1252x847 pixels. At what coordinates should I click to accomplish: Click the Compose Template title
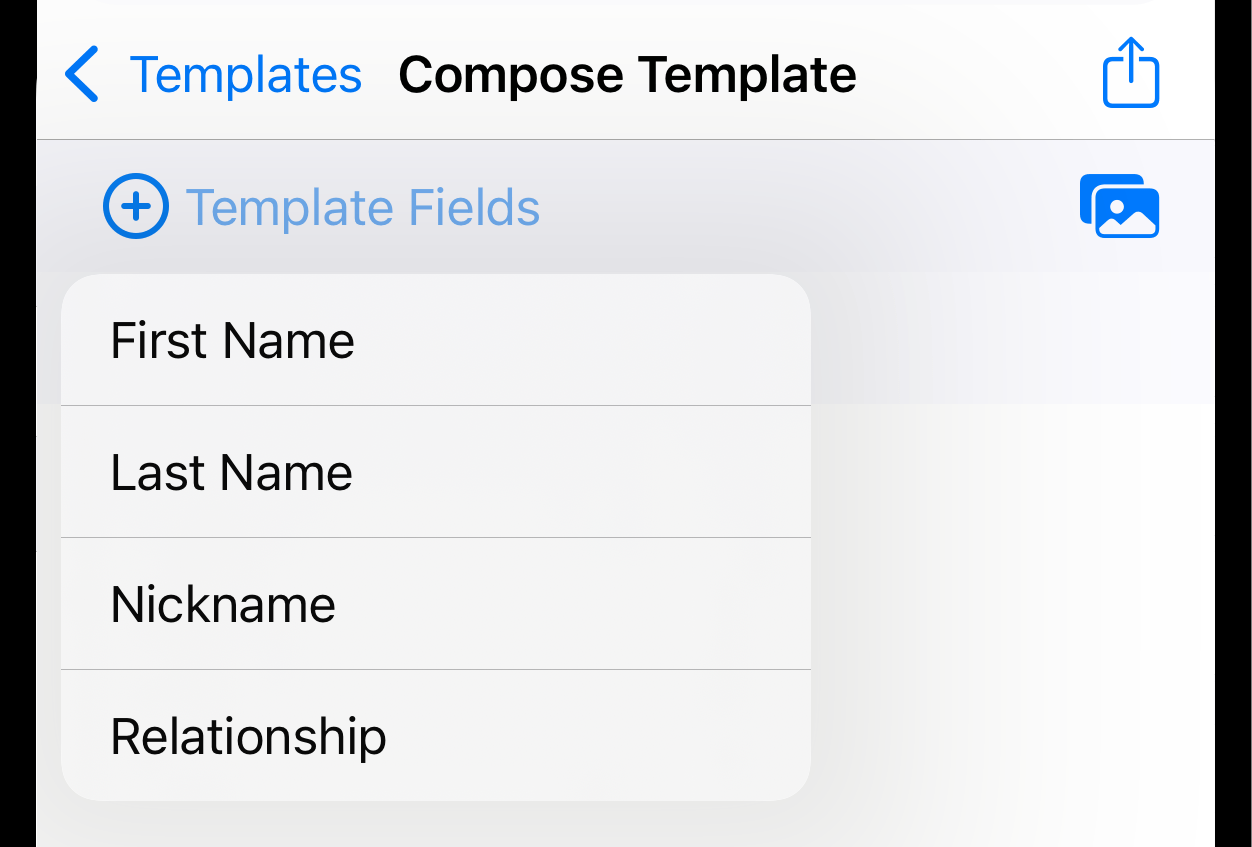coord(627,75)
